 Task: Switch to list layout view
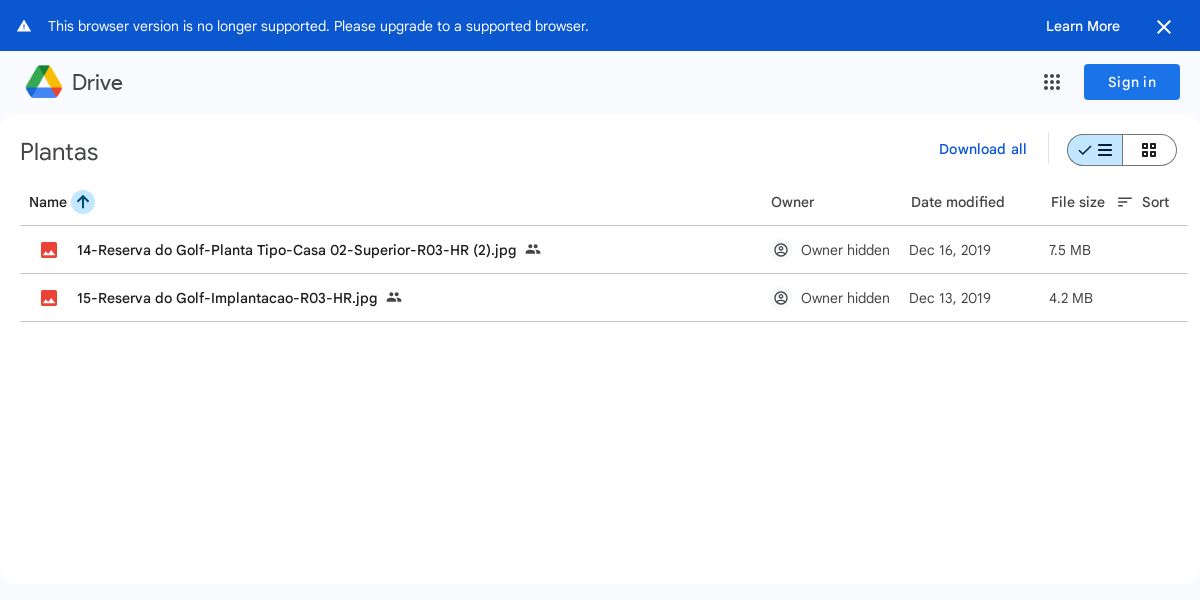pos(1095,150)
